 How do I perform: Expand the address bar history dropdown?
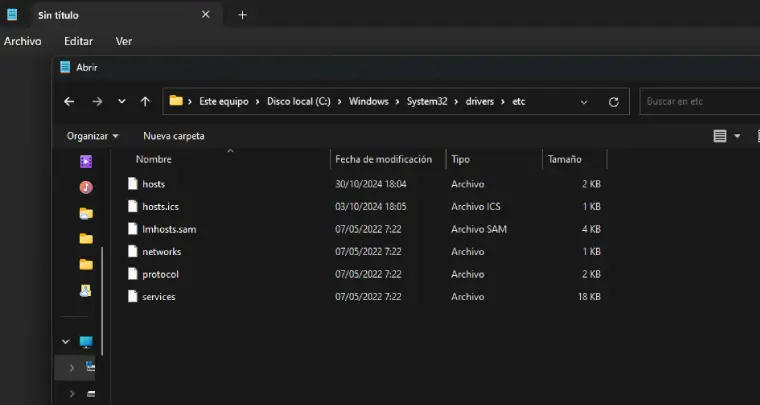point(584,102)
